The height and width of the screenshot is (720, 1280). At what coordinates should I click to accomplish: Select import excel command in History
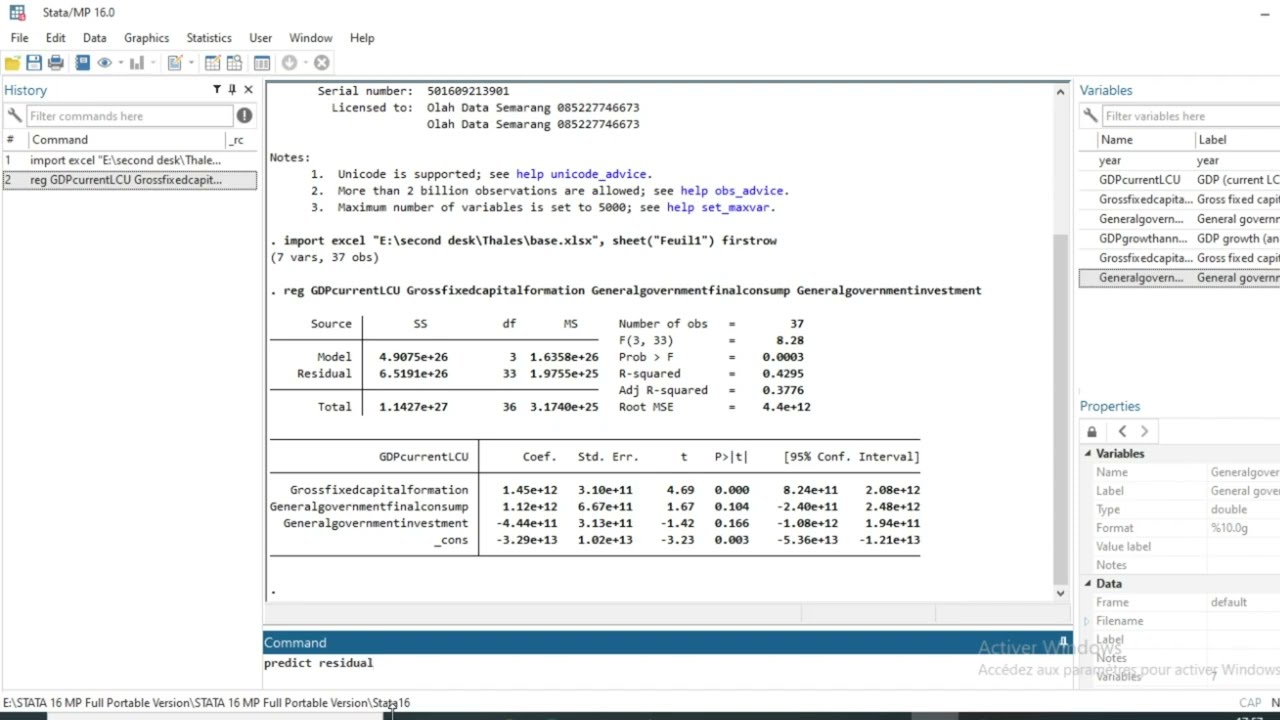click(129, 160)
